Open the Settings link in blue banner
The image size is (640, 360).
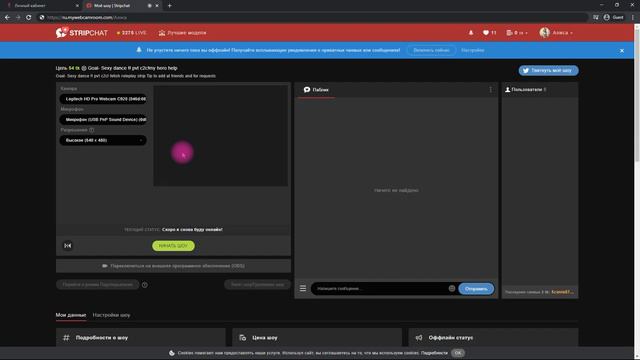473,50
